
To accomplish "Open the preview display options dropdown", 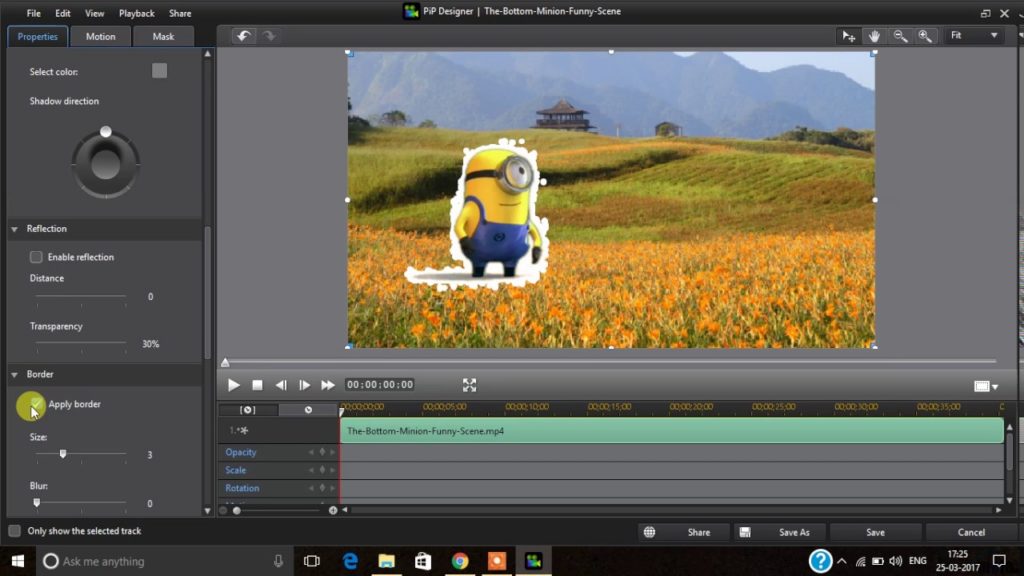I will click(986, 387).
